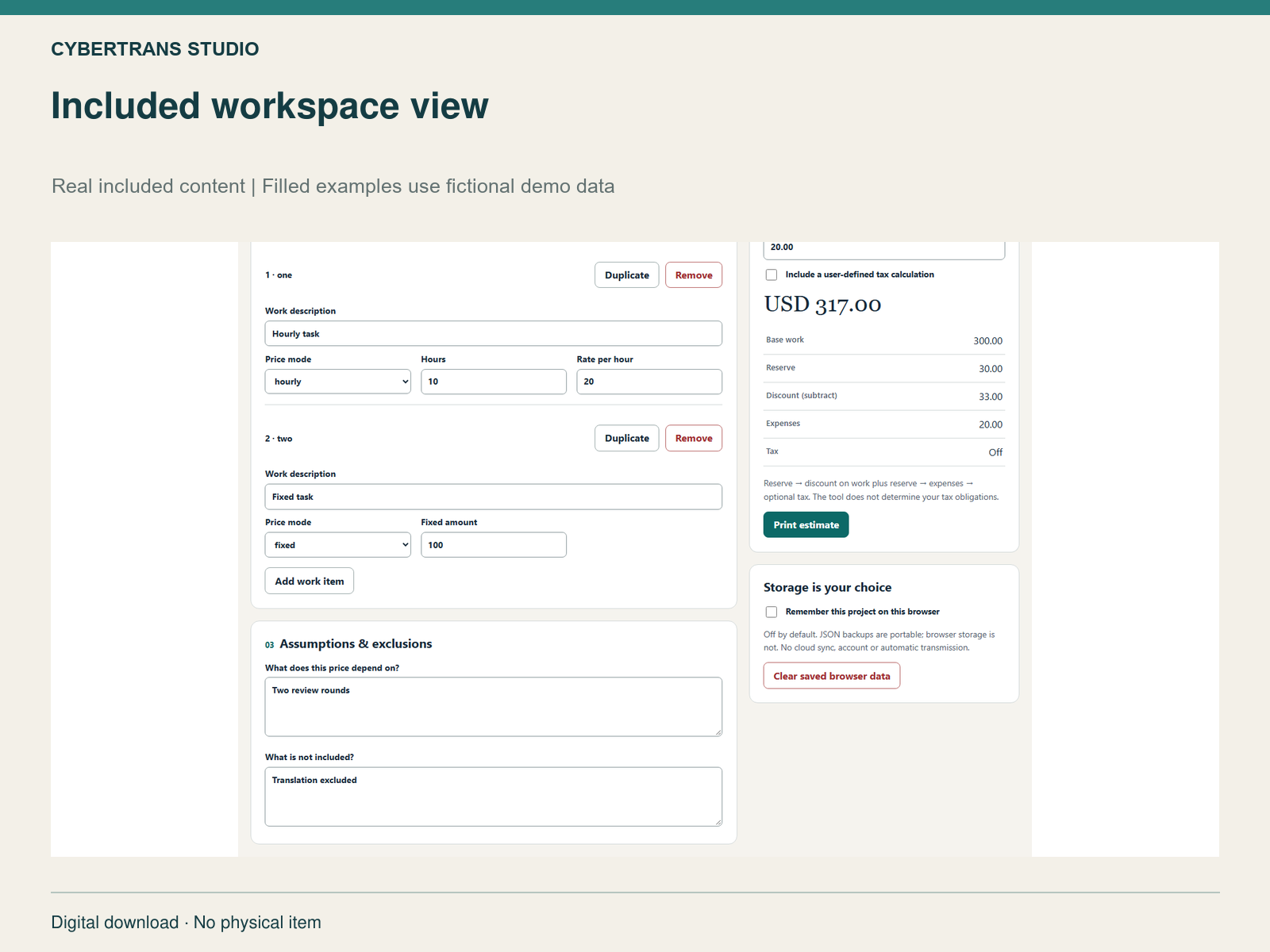Screen dimensions: 1270x952
Task: Open the Price mode dropdown showing fixed
Action: point(337,545)
